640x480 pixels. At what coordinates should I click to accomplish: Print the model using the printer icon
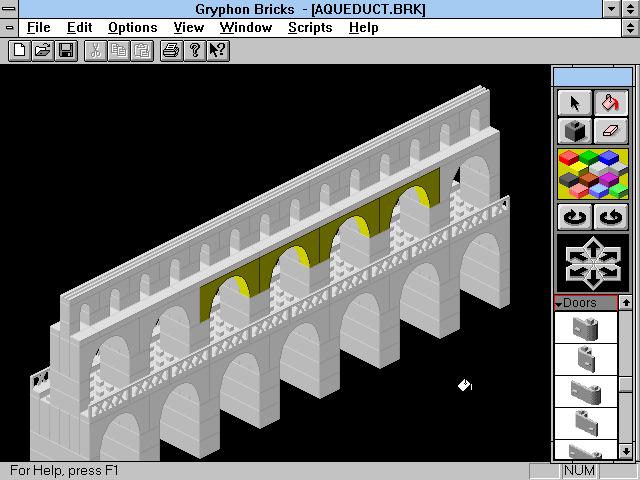(171, 51)
